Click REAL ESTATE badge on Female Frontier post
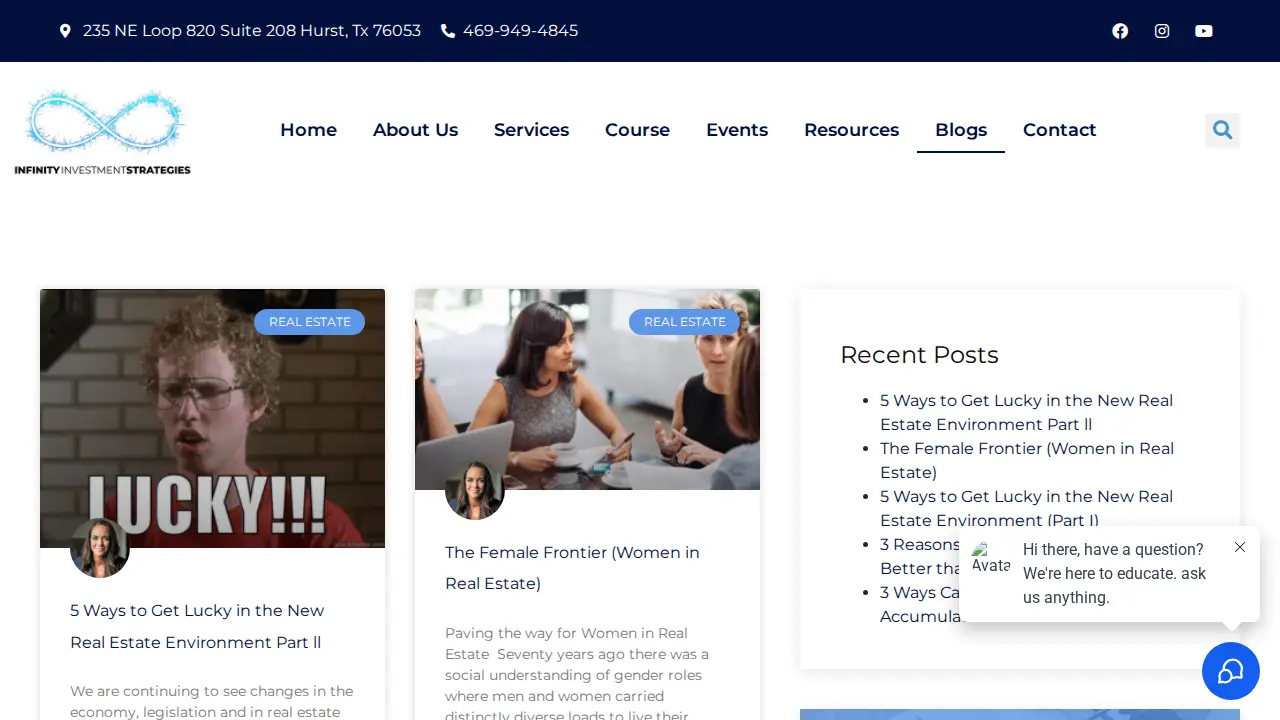Image resolution: width=1280 pixels, height=720 pixels. pyautogui.click(x=684, y=322)
